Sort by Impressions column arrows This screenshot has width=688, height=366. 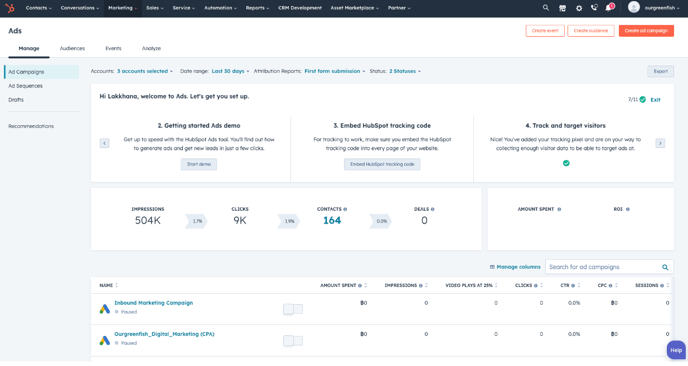point(426,285)
